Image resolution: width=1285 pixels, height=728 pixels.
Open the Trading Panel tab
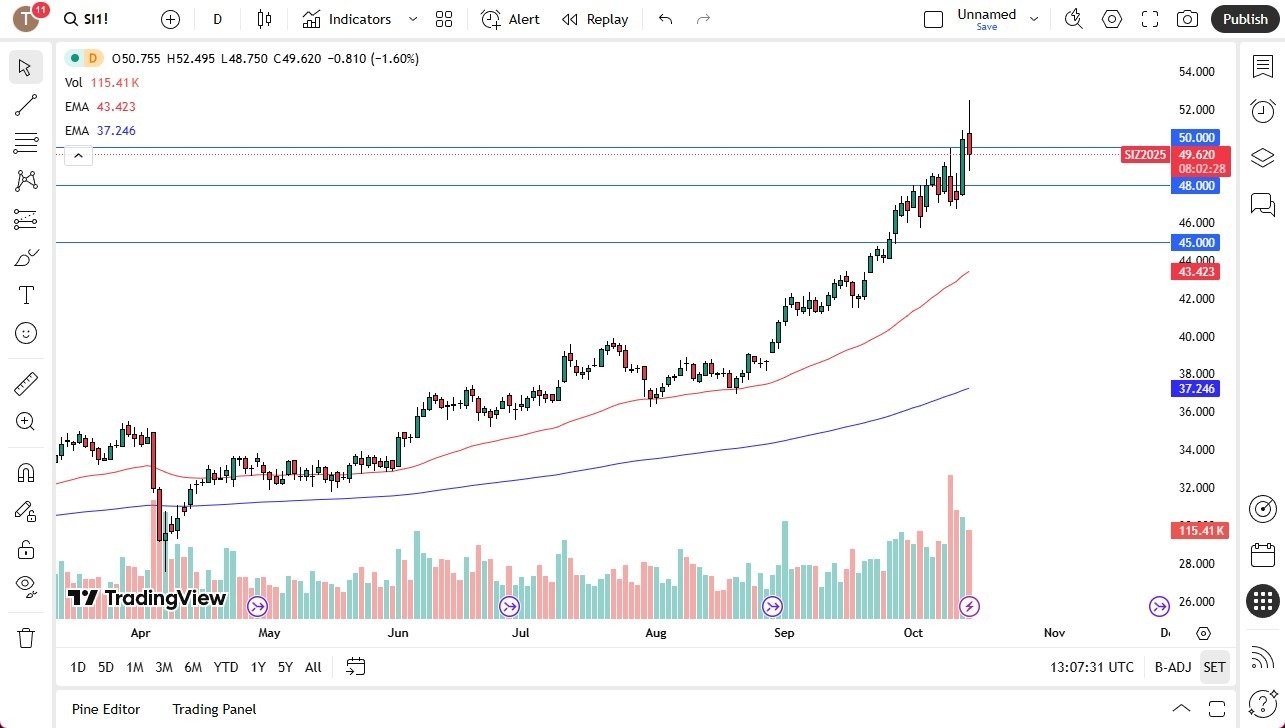point(214,709)
